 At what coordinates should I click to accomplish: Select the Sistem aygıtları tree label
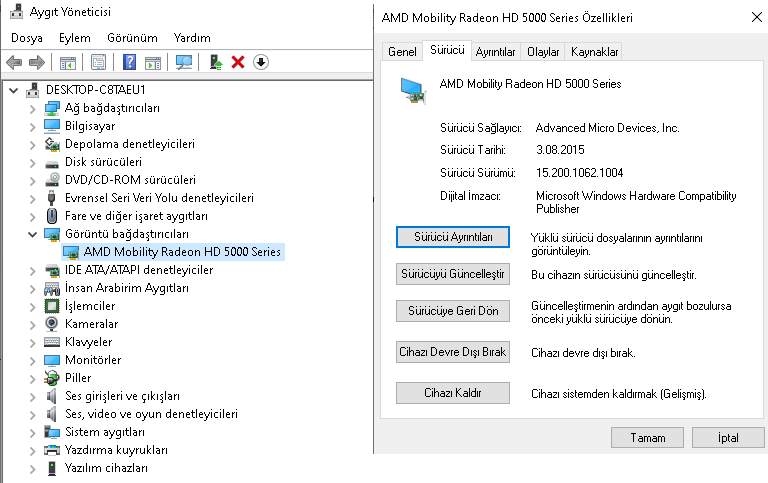pyautogui.click(x=105, y=432)
